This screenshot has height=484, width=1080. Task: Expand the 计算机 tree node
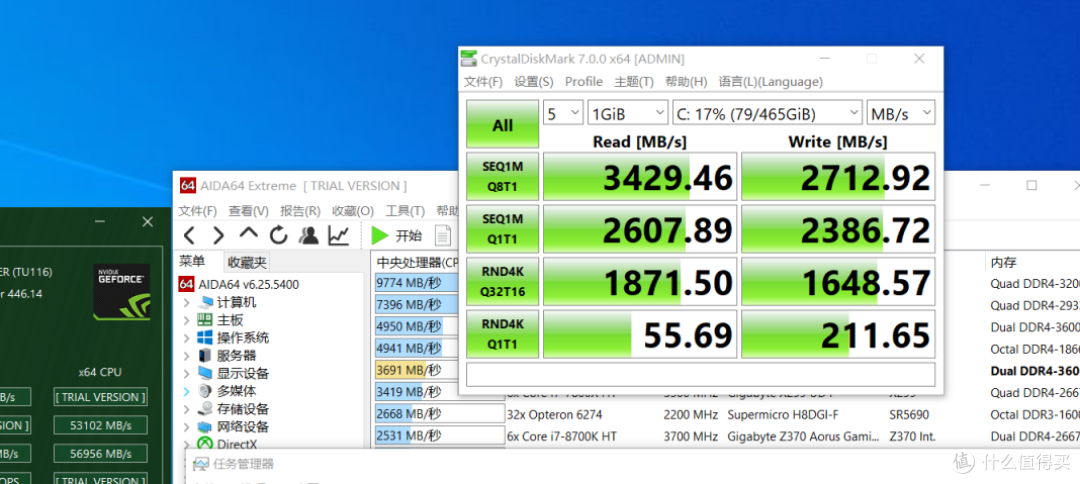point(187,302)
